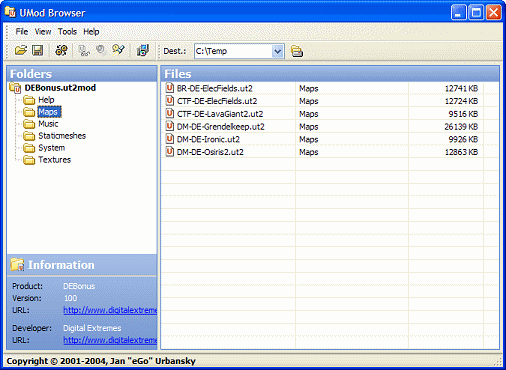Click the copyright status bar text

tap(101, 361)
